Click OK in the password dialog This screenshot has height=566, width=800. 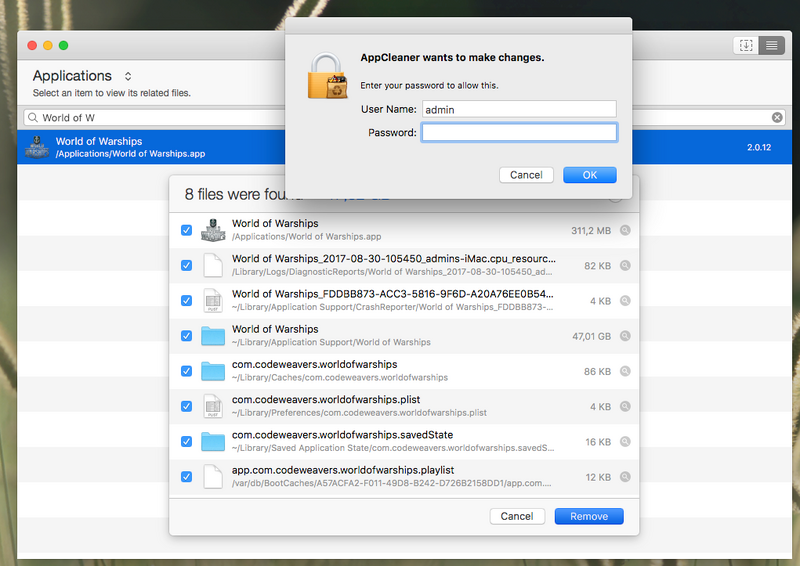point(590,175)
